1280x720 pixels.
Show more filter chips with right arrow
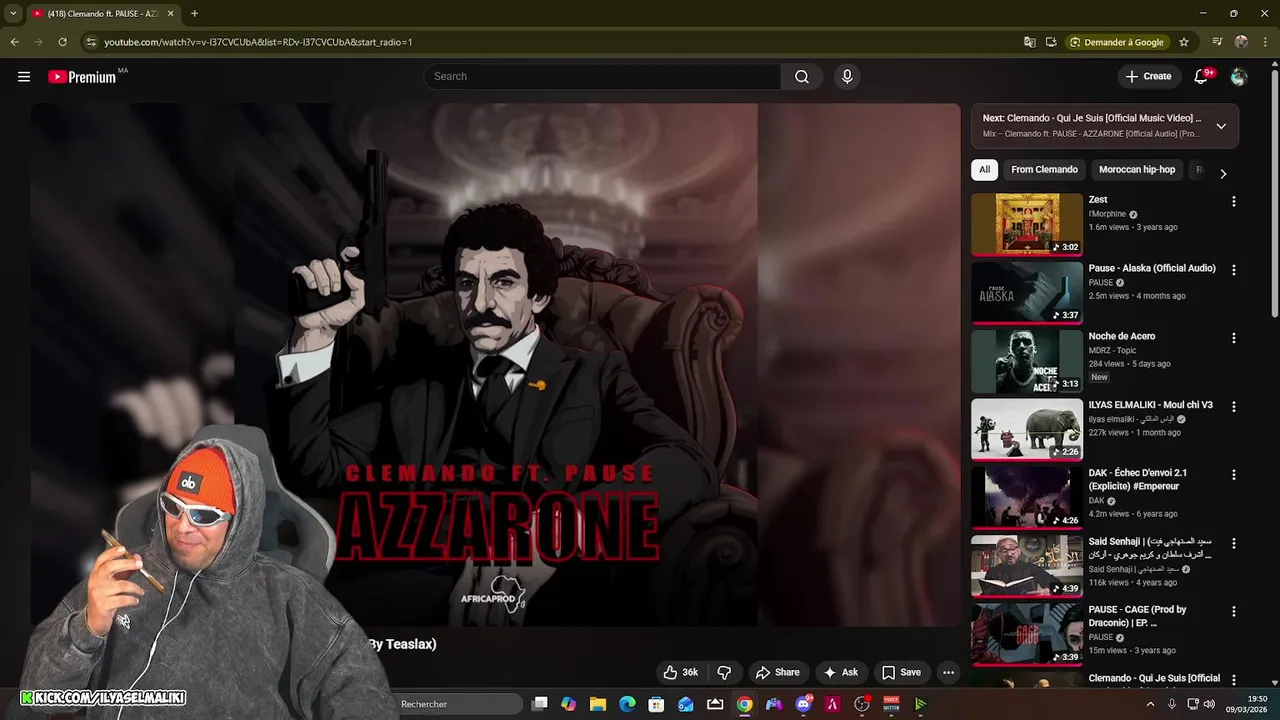[1223, 173]
